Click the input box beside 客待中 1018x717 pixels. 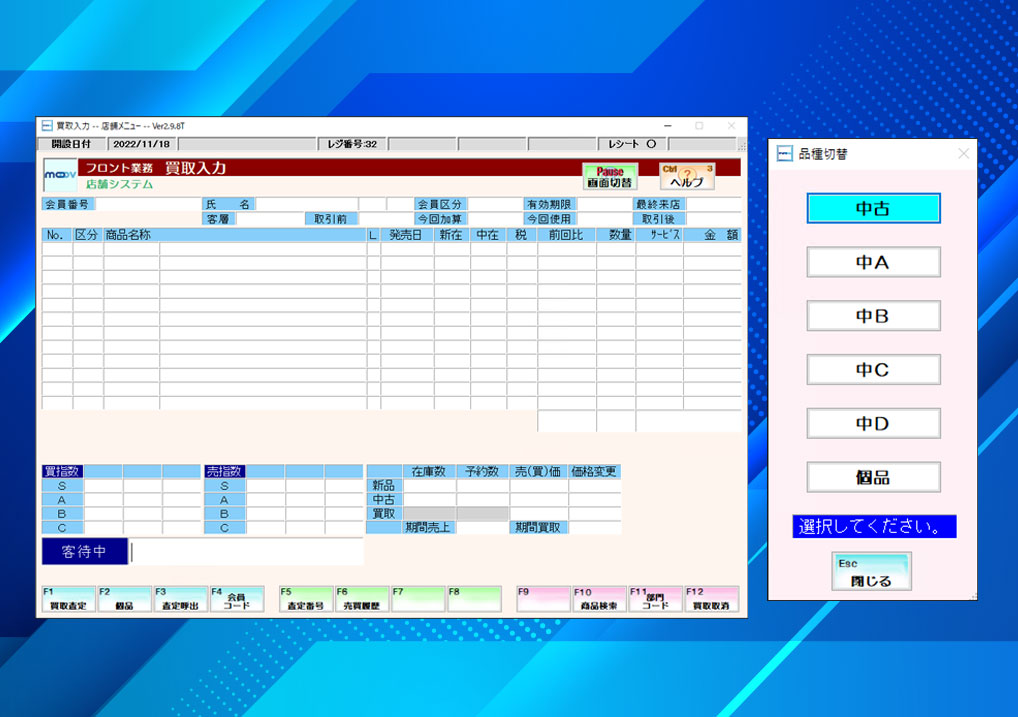point(247,552)
